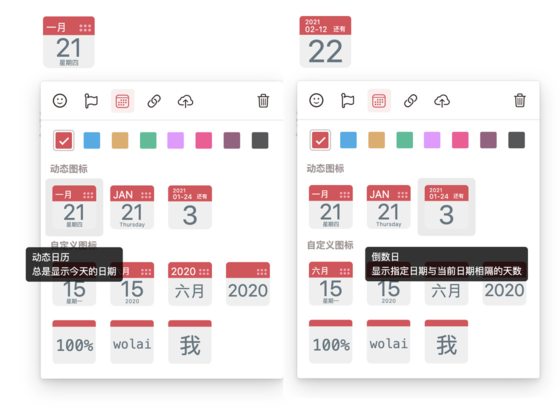Click the cloud upload icon in right panel
Screen dimensions: 560x410
(442, 101)
